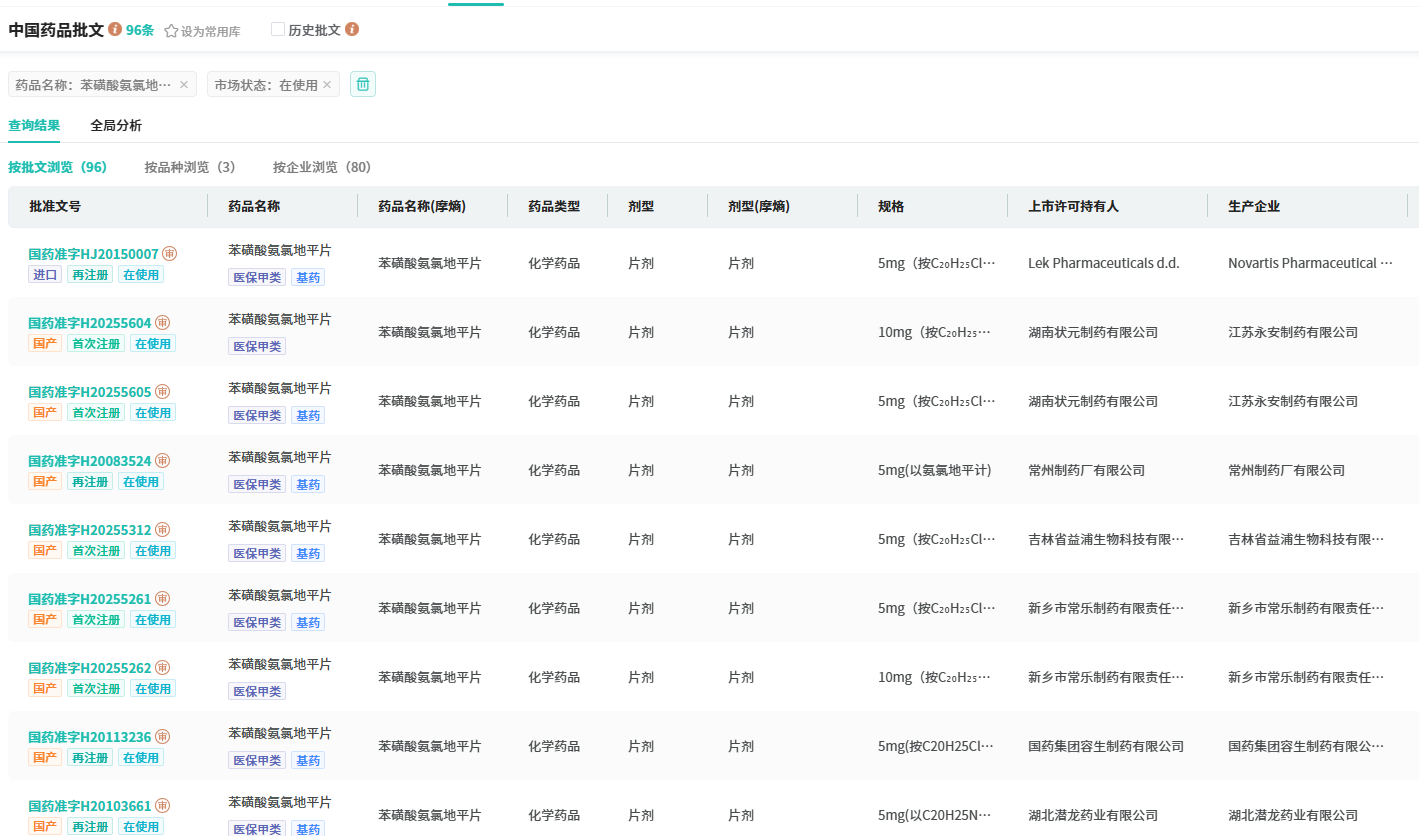Switch to 按品种浏览 (3) view
Viewport: 1419px width, 836px height.
pyautogui.click(x=190, y=167)
